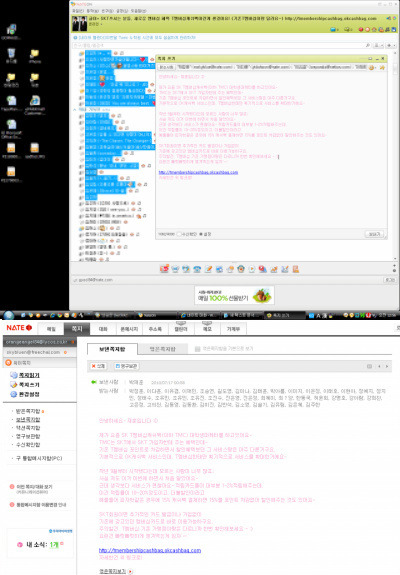The image size is (400, 575).
Task: Click the NATE logo
Action: pyautogui.click(x=19, y=327)
